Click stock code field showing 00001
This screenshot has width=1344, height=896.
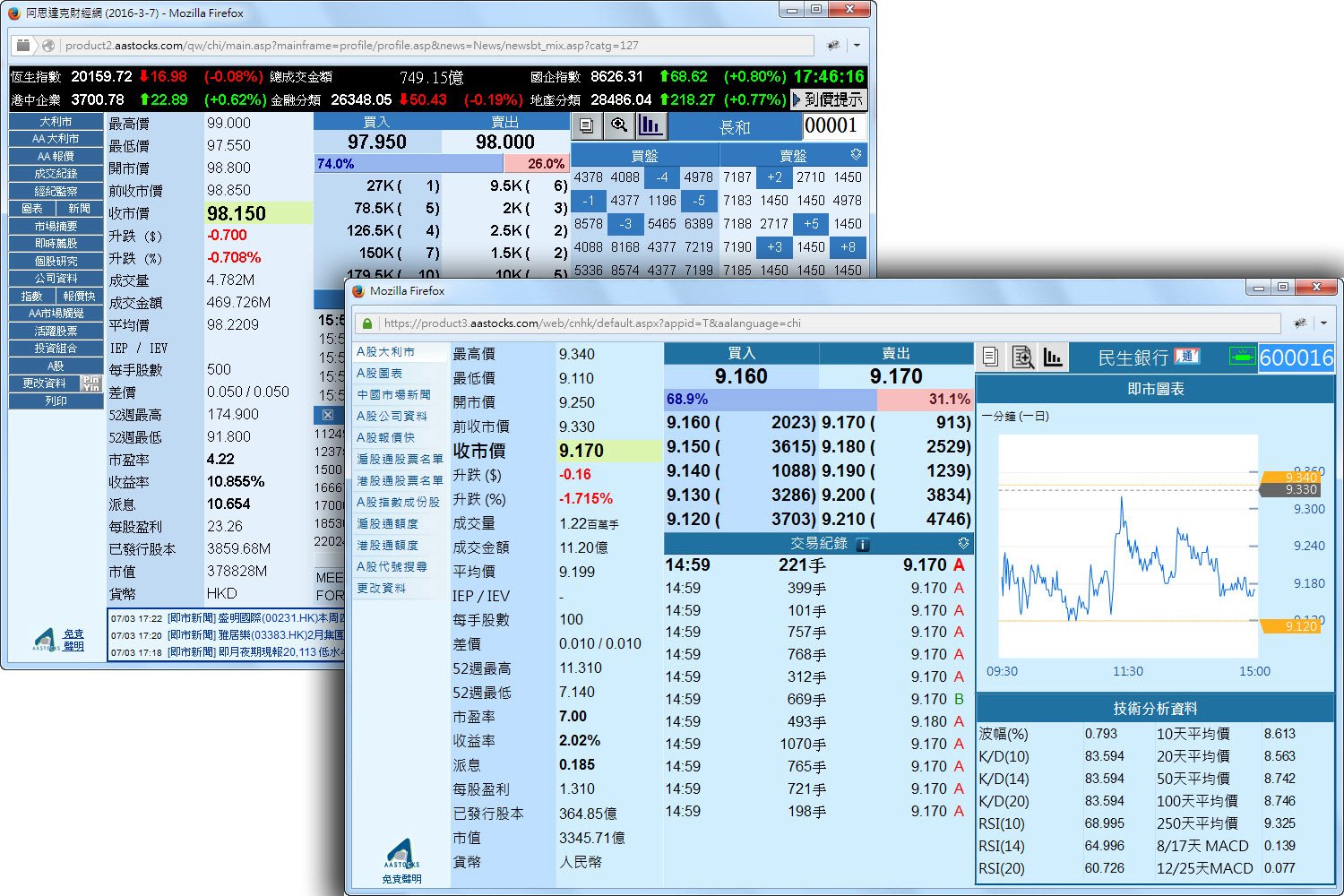point(834,125)
